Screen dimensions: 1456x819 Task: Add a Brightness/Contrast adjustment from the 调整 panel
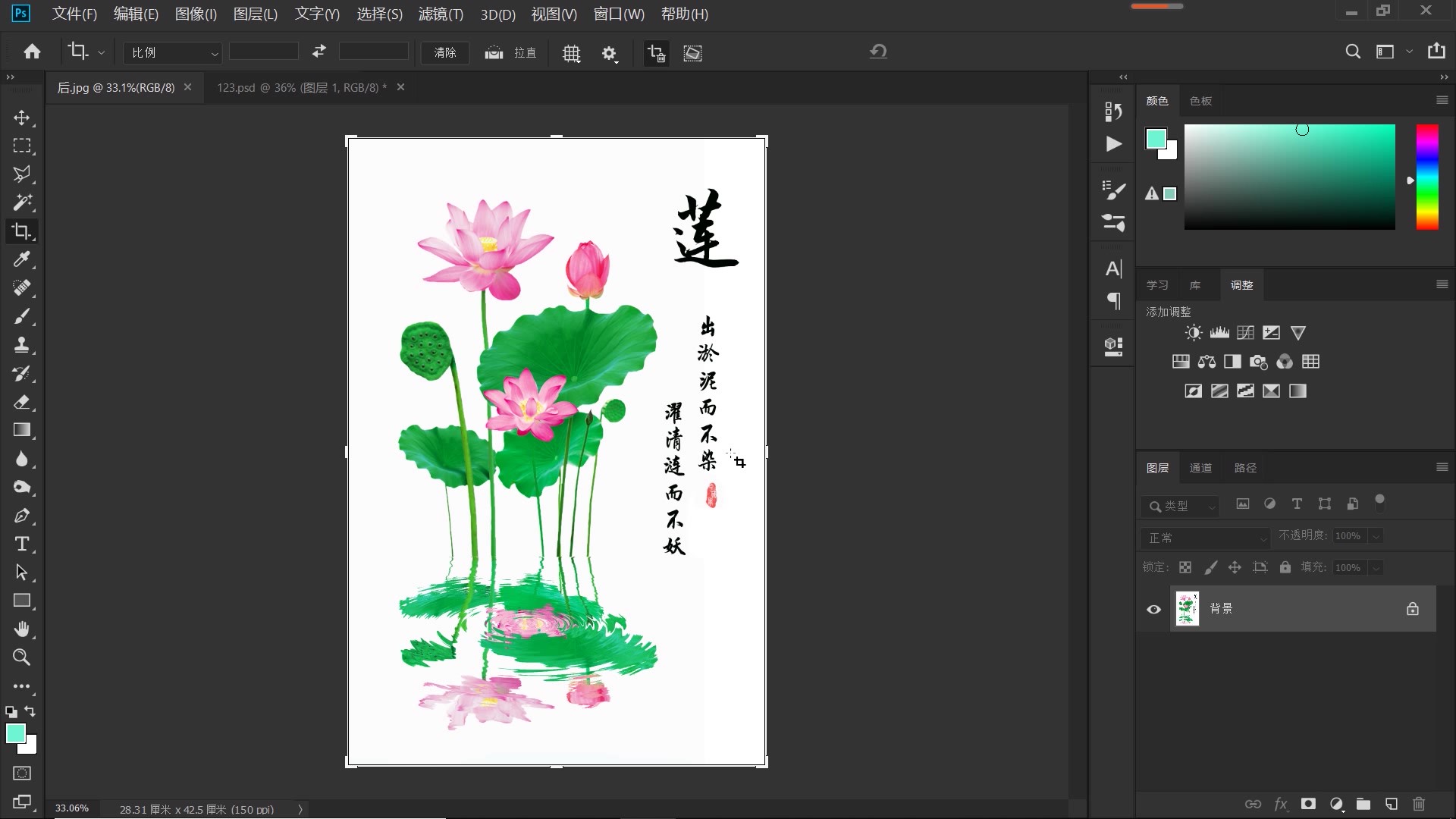(1192, 332)
